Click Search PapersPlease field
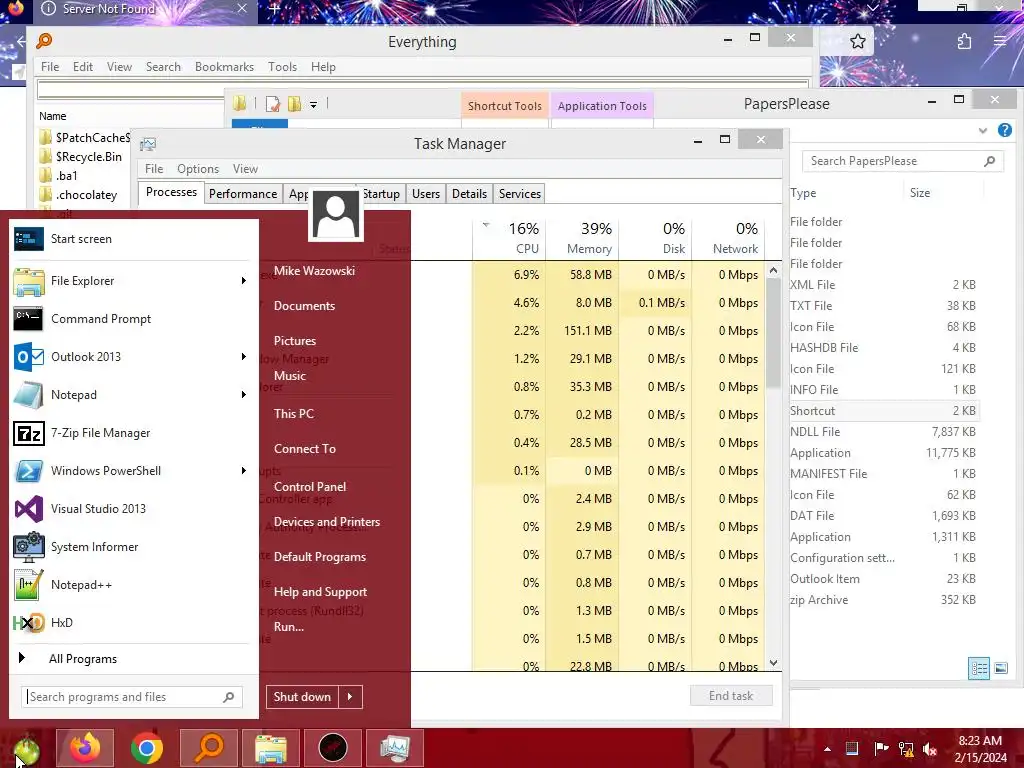The height and width of the screenshot is (768, 1024). [903, 161]
